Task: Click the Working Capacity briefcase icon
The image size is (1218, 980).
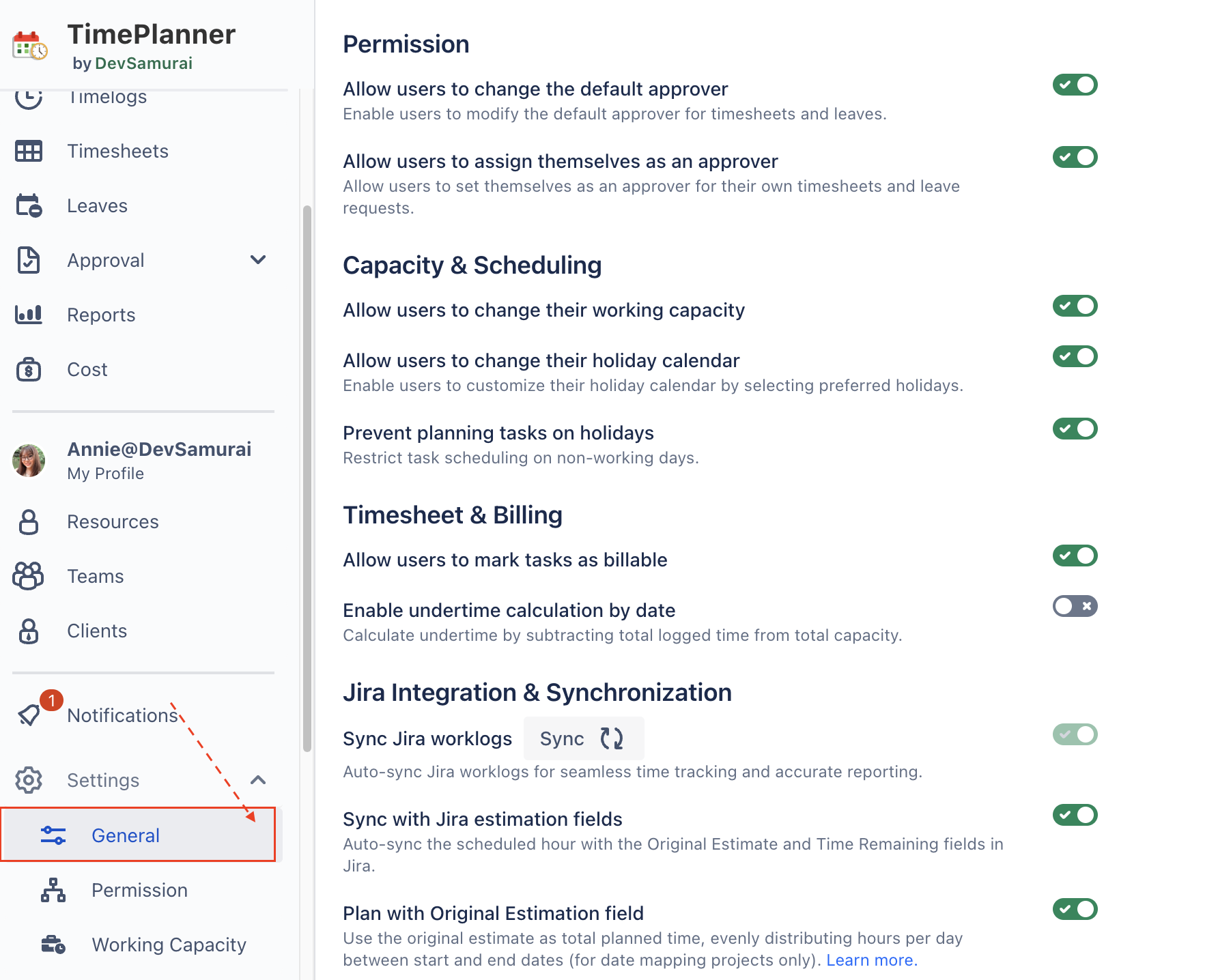Action: (53, 945)
